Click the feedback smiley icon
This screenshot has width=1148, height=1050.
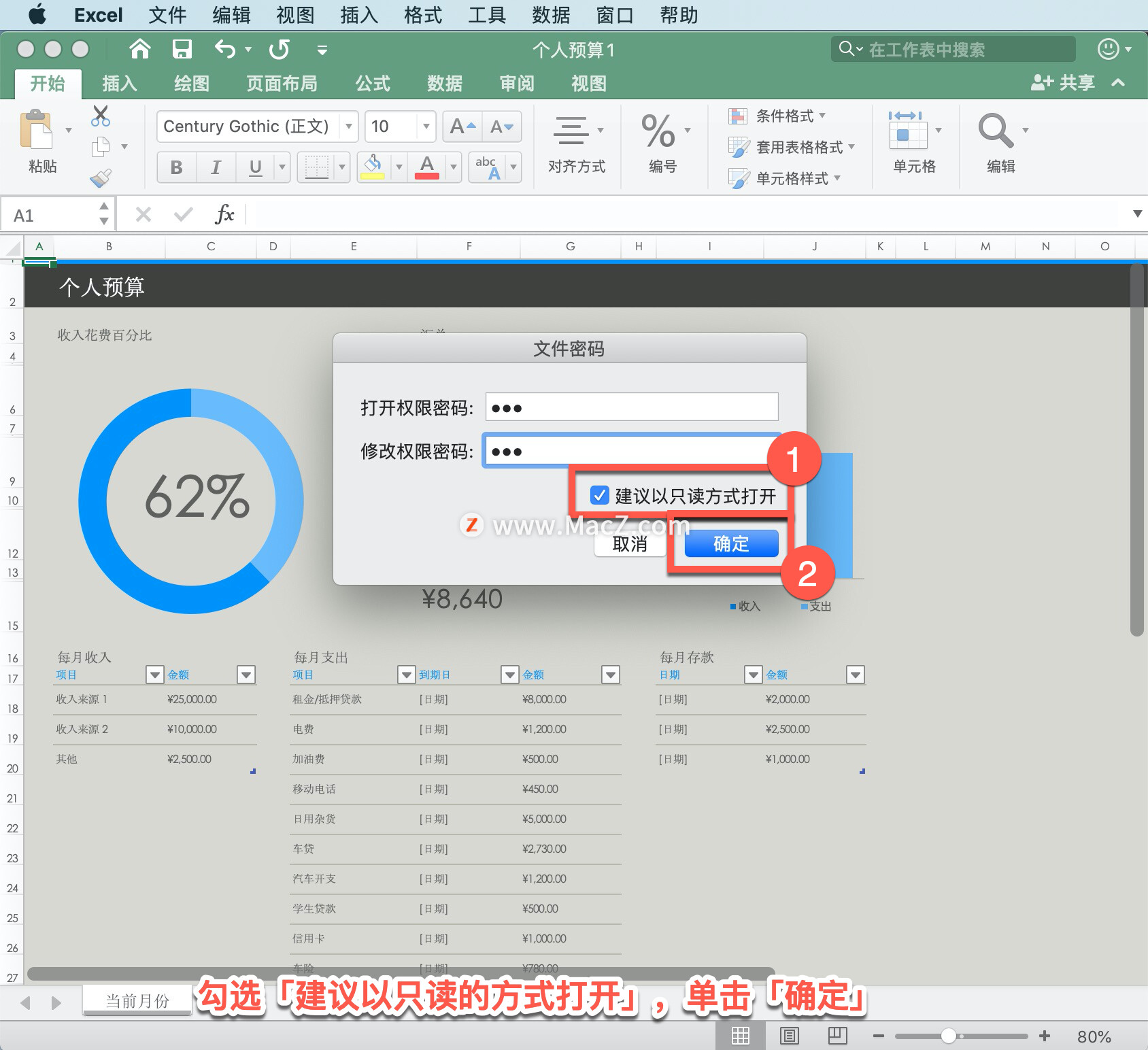pyautogui.click(x=1109, y=49)
